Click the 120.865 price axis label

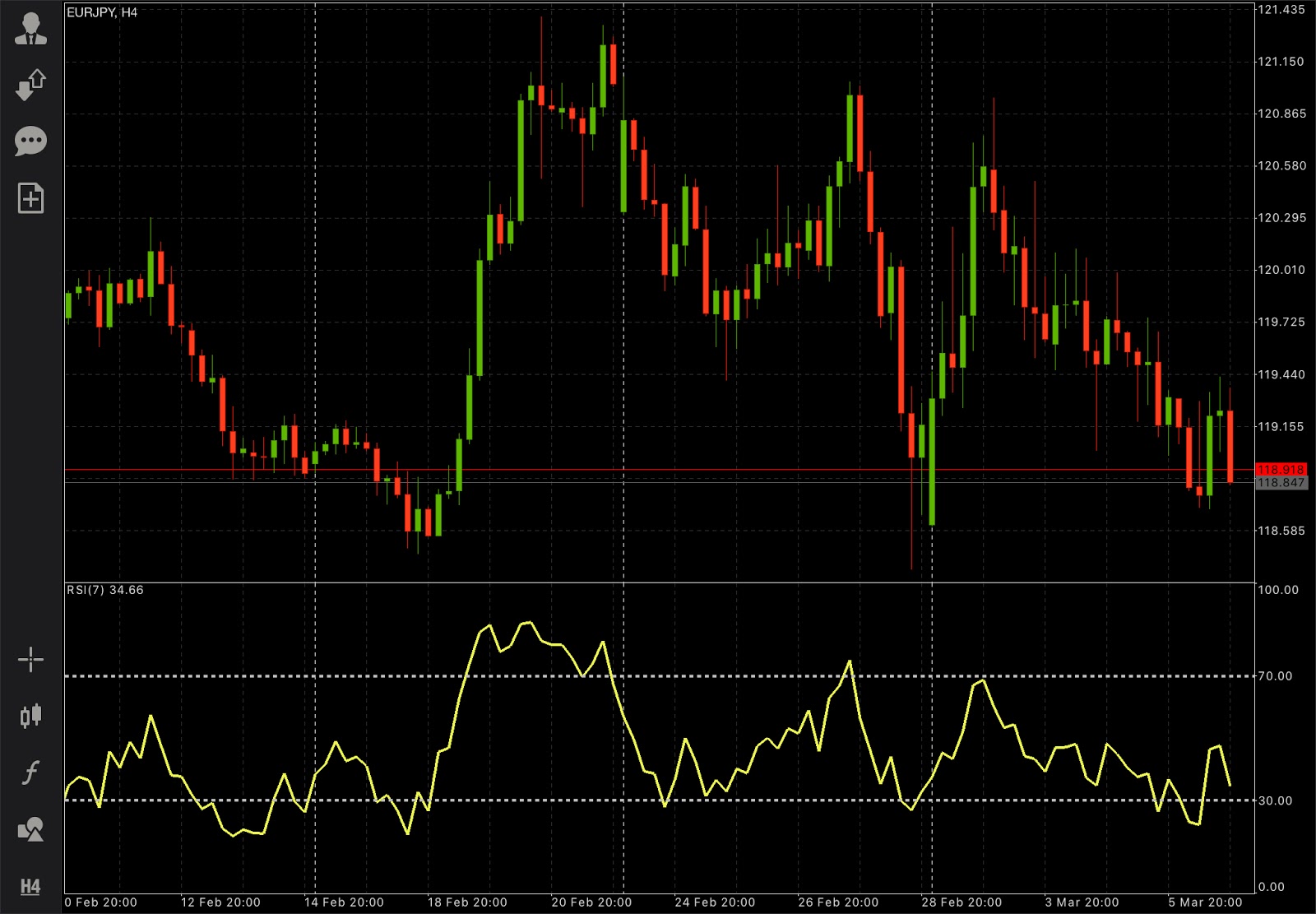(1281, 114)
